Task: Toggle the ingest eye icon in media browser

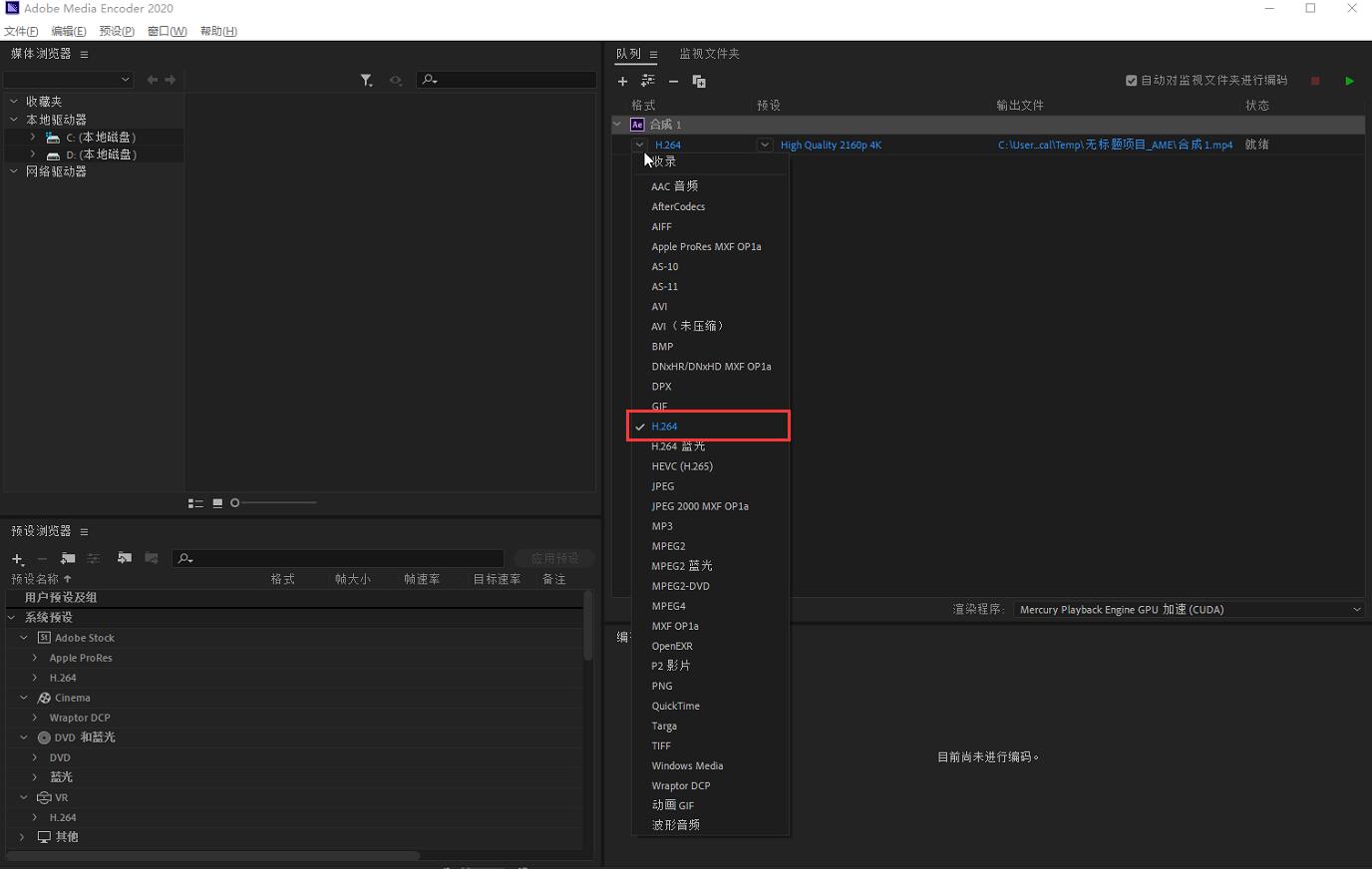Action: (x=396, y=80)
